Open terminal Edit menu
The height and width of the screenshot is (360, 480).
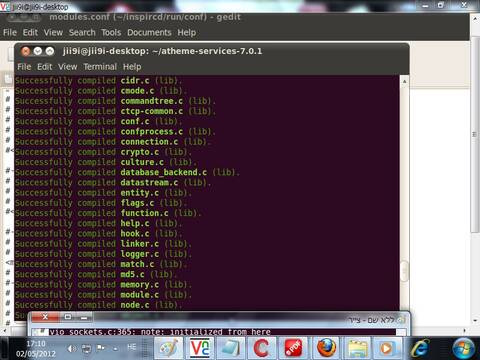click(x=45, y=67)
